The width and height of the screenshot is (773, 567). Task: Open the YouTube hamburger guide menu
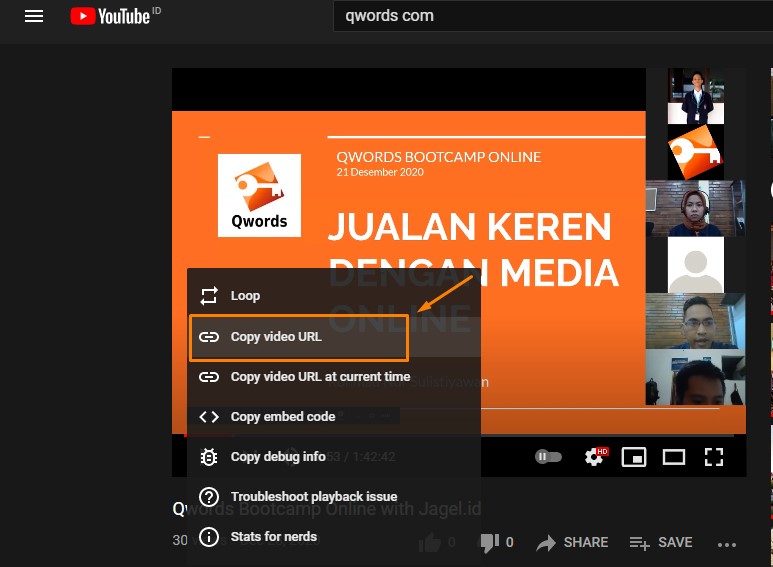(x=34, y=16)
